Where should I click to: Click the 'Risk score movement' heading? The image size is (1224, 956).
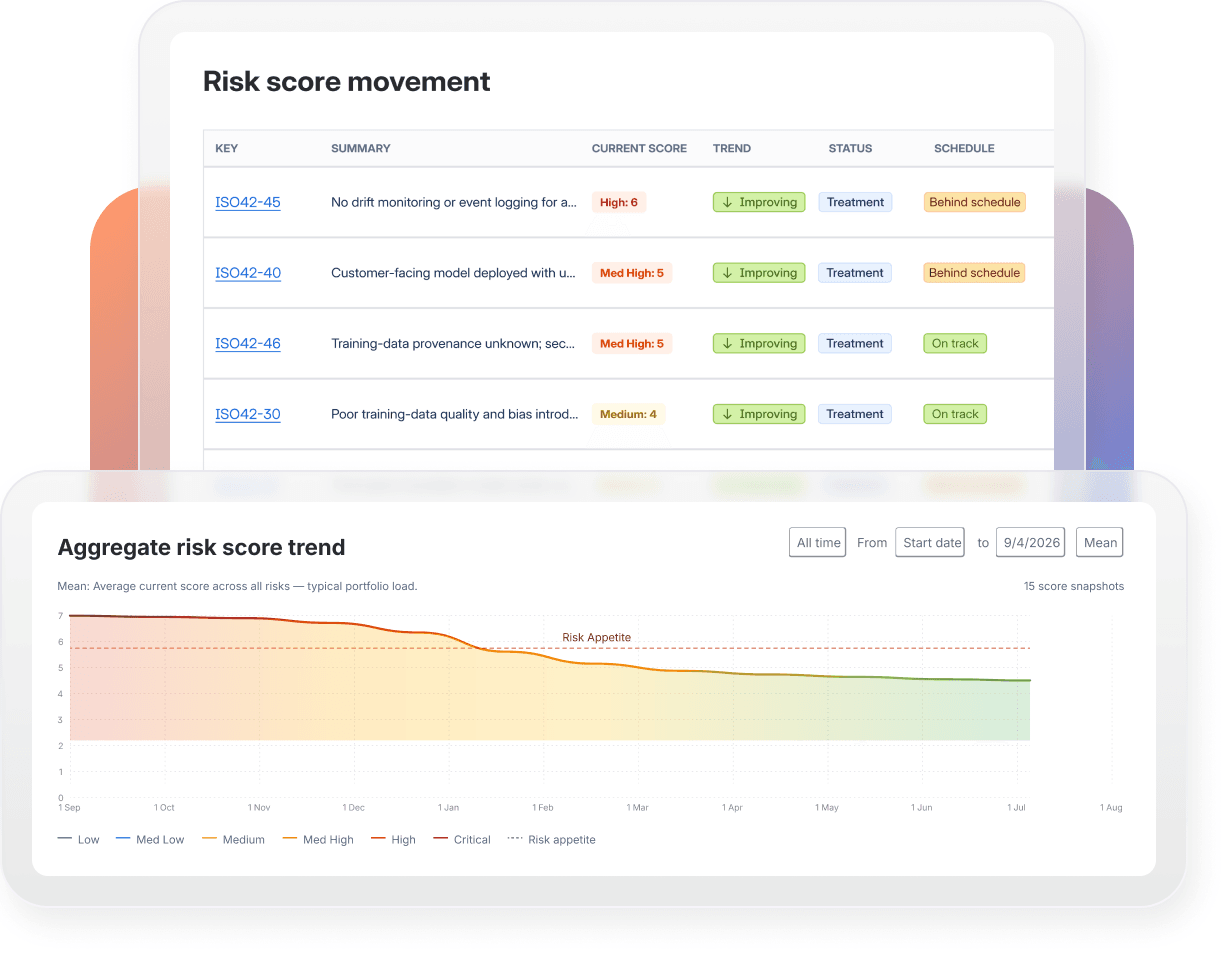point(347,81)
